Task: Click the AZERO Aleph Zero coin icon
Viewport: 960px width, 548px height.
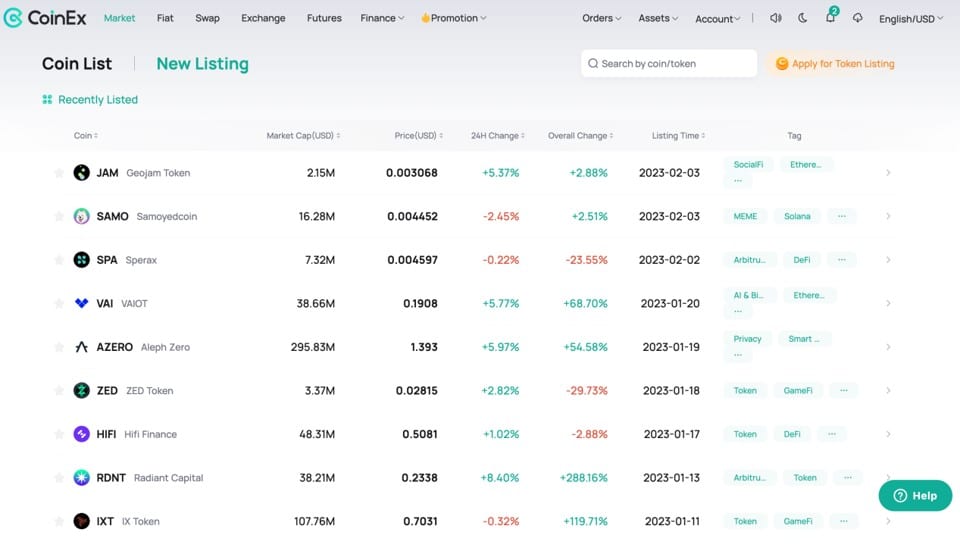Action: [82, 347]
